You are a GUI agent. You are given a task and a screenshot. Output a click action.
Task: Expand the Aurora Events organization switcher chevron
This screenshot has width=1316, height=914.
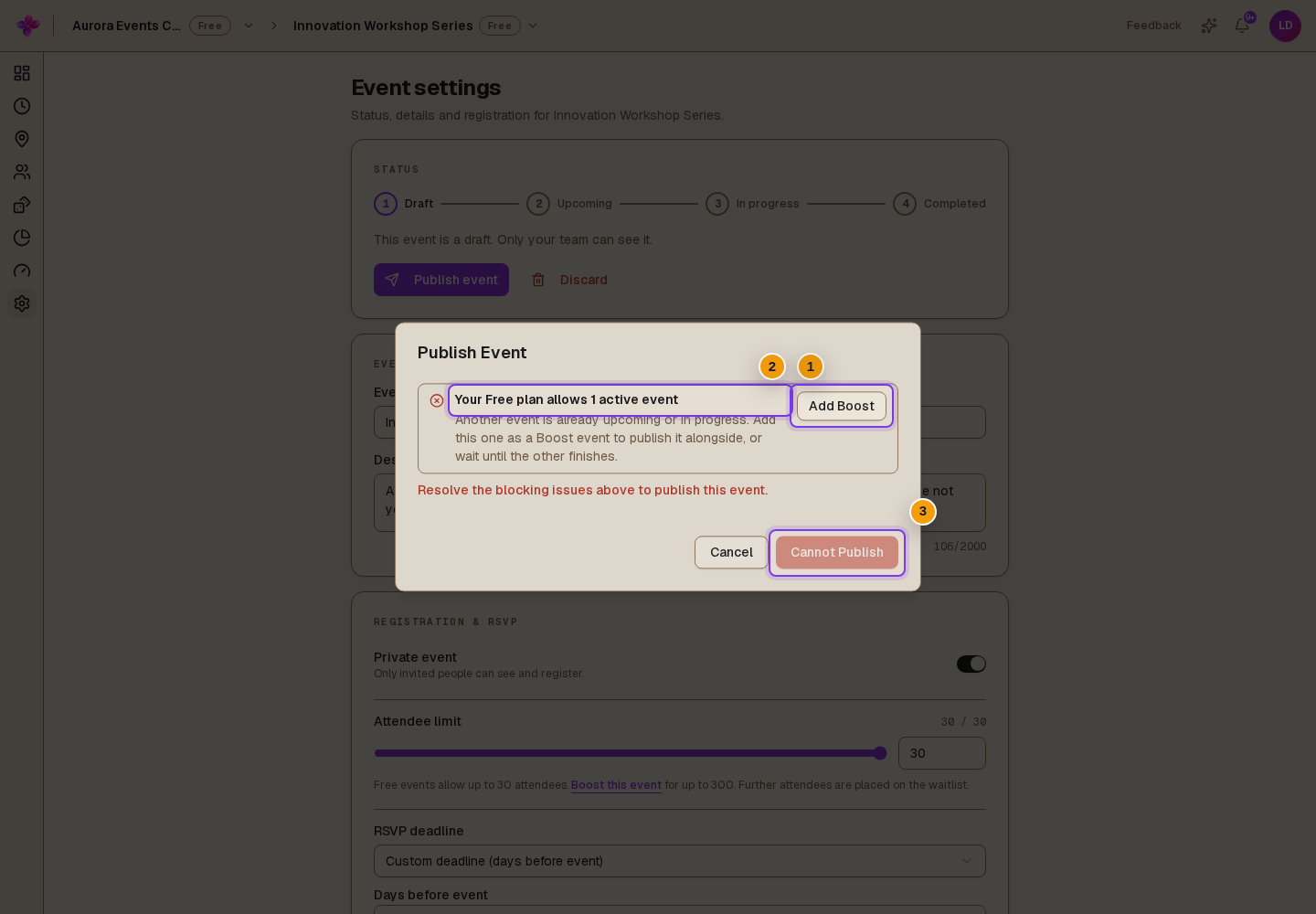coord(249,26)
